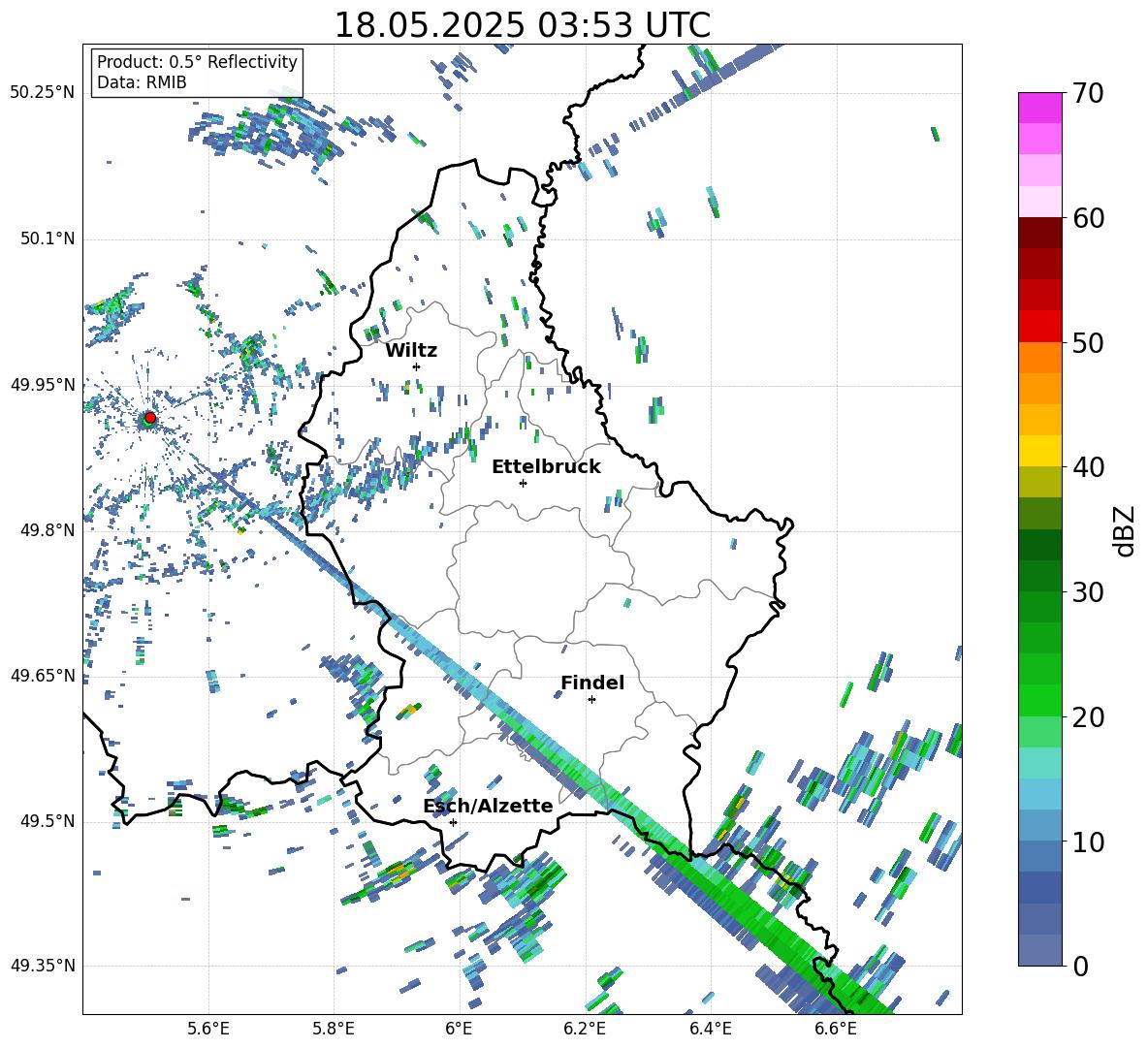
Task: Click the colorbar 30 tick label
Action: [x=1088, y=592]
